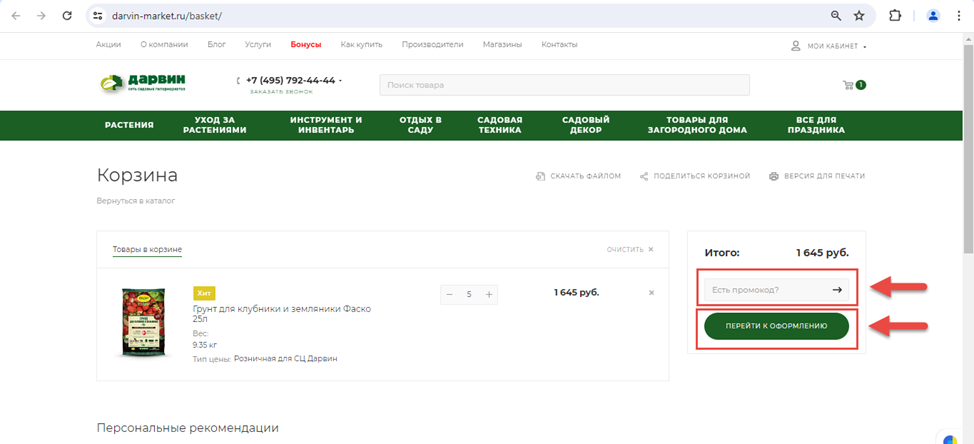Click the browser back arrow
Screen dimensions: 974x444
tap(16, 16)
